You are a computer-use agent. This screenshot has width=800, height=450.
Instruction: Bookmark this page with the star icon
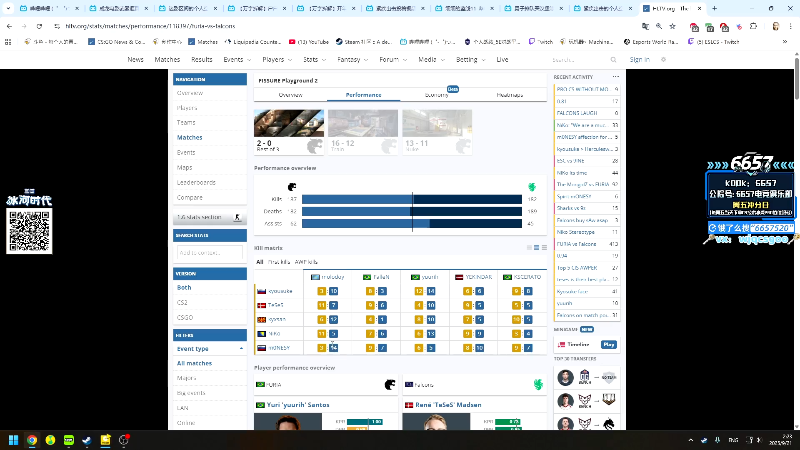672,26
